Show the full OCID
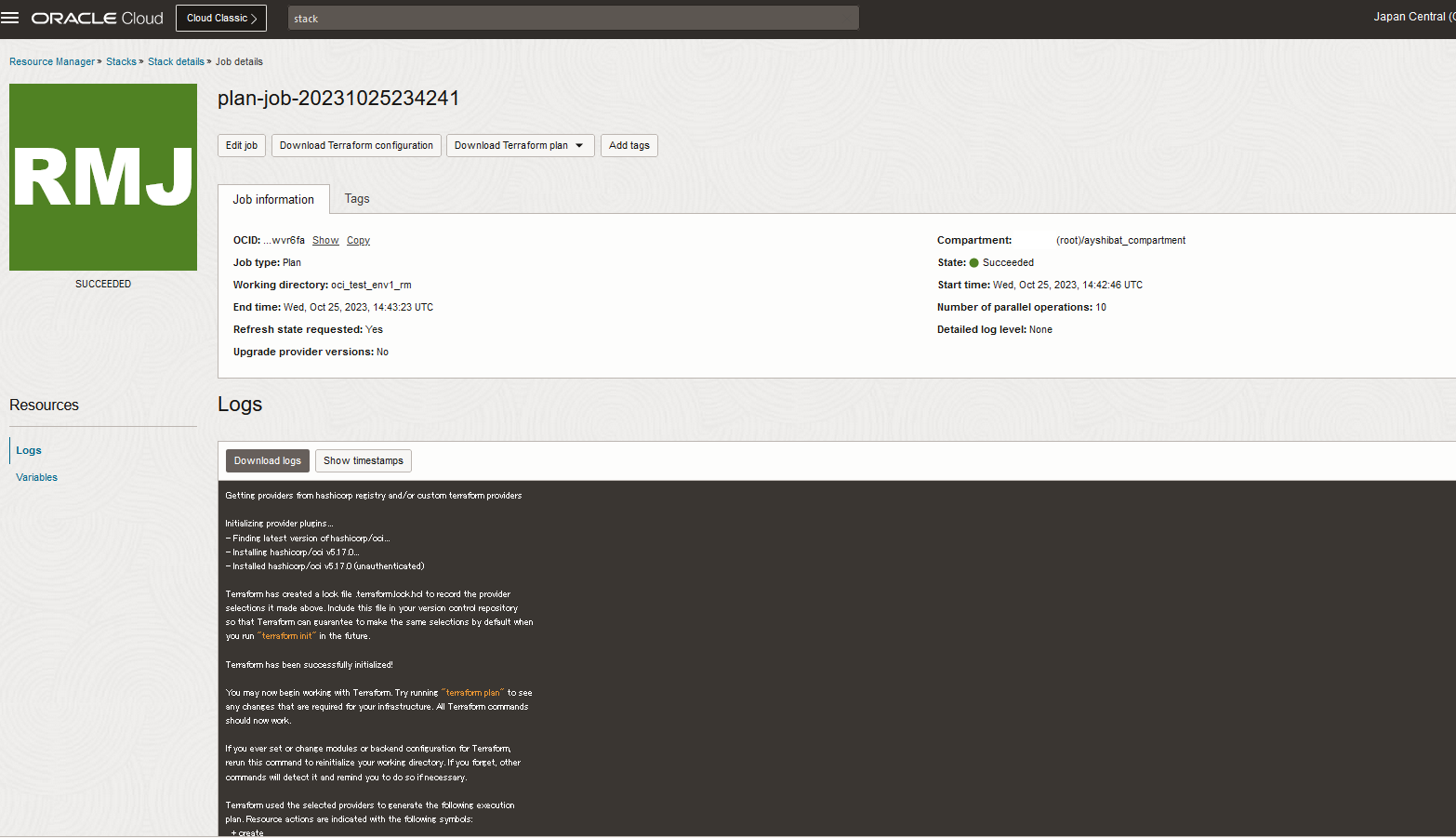 (x=325, y=240)
